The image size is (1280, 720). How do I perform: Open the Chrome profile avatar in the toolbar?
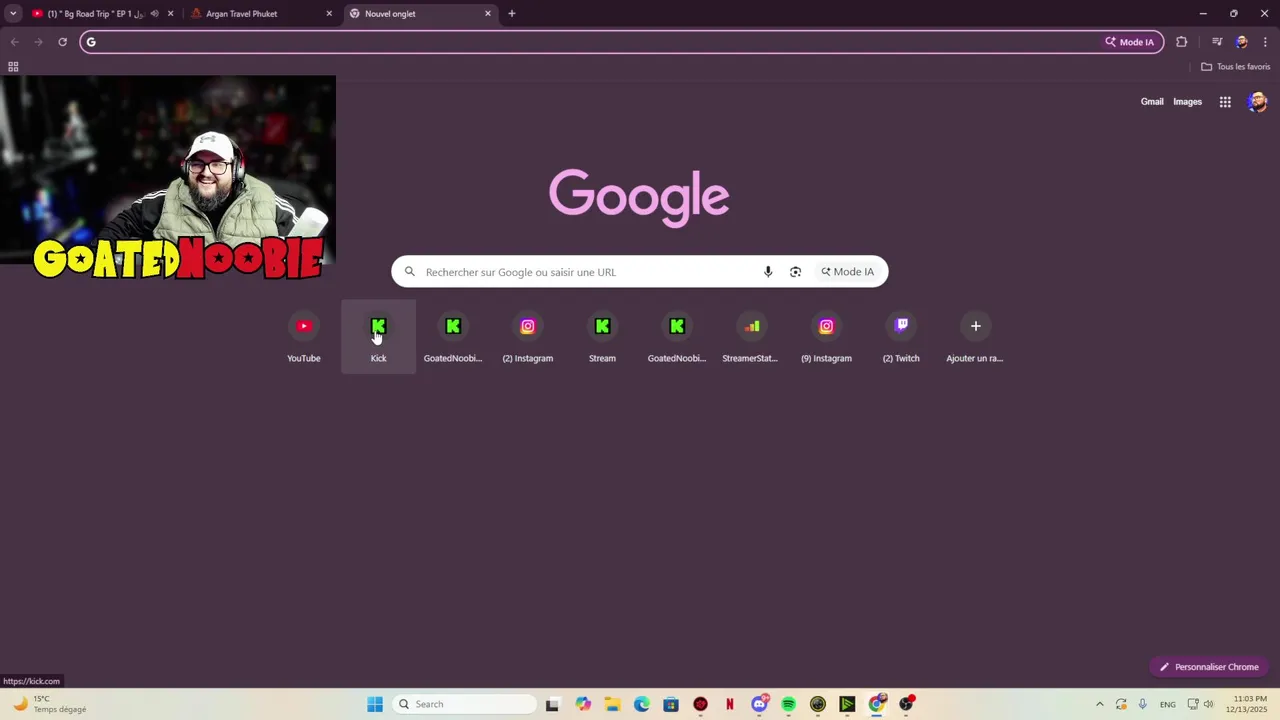[1241, 42]
